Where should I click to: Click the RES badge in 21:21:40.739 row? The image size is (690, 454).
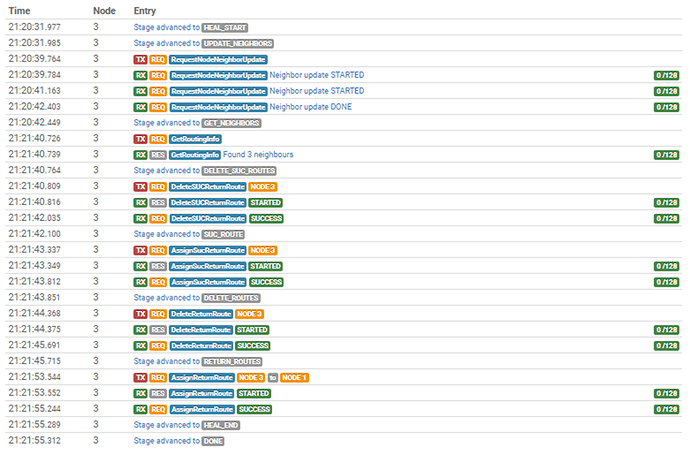click(158, 155)
